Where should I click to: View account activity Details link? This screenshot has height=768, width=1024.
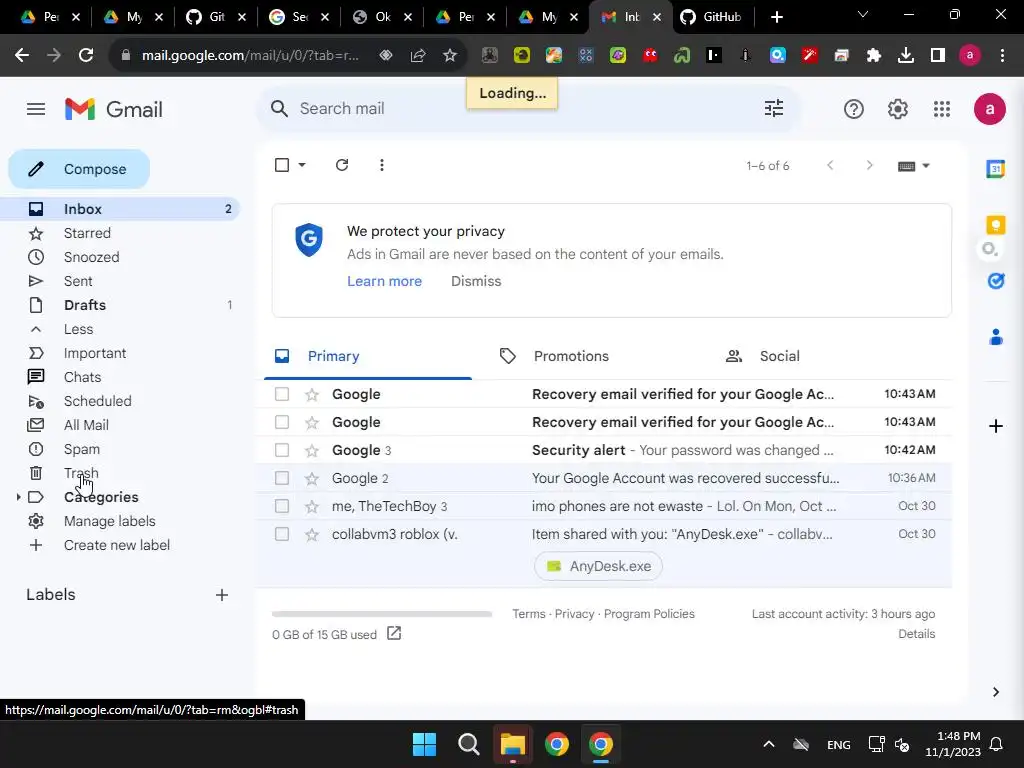click(x=916, y=634)
